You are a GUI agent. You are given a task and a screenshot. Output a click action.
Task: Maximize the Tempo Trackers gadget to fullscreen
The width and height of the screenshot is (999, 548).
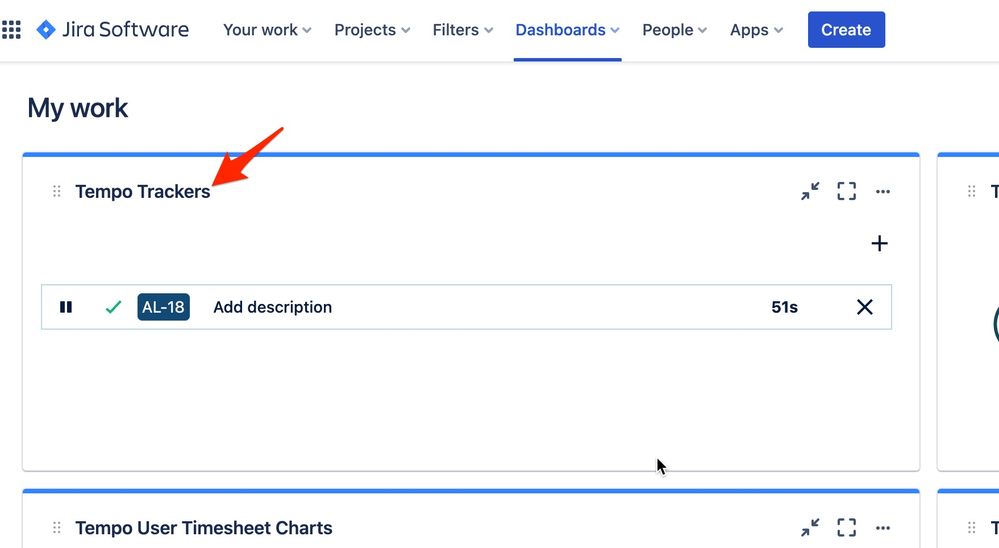coord(846,191)
